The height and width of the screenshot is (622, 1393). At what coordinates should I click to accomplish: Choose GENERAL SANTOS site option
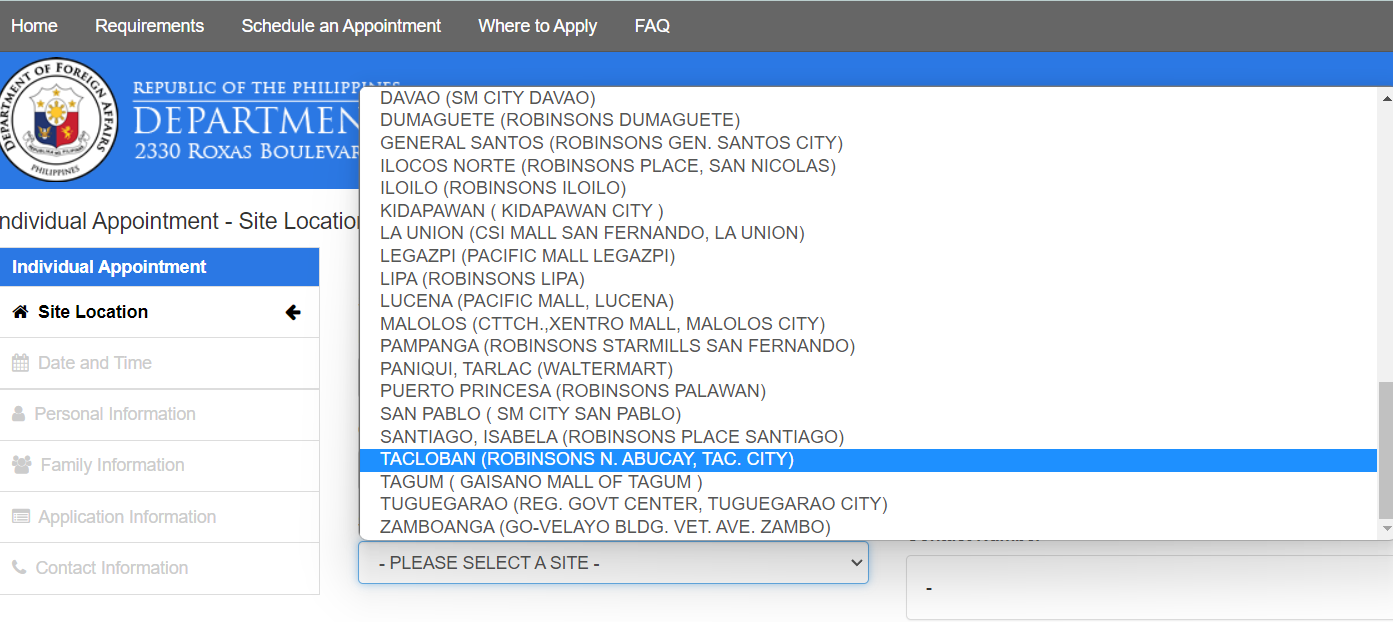[868, 143]
